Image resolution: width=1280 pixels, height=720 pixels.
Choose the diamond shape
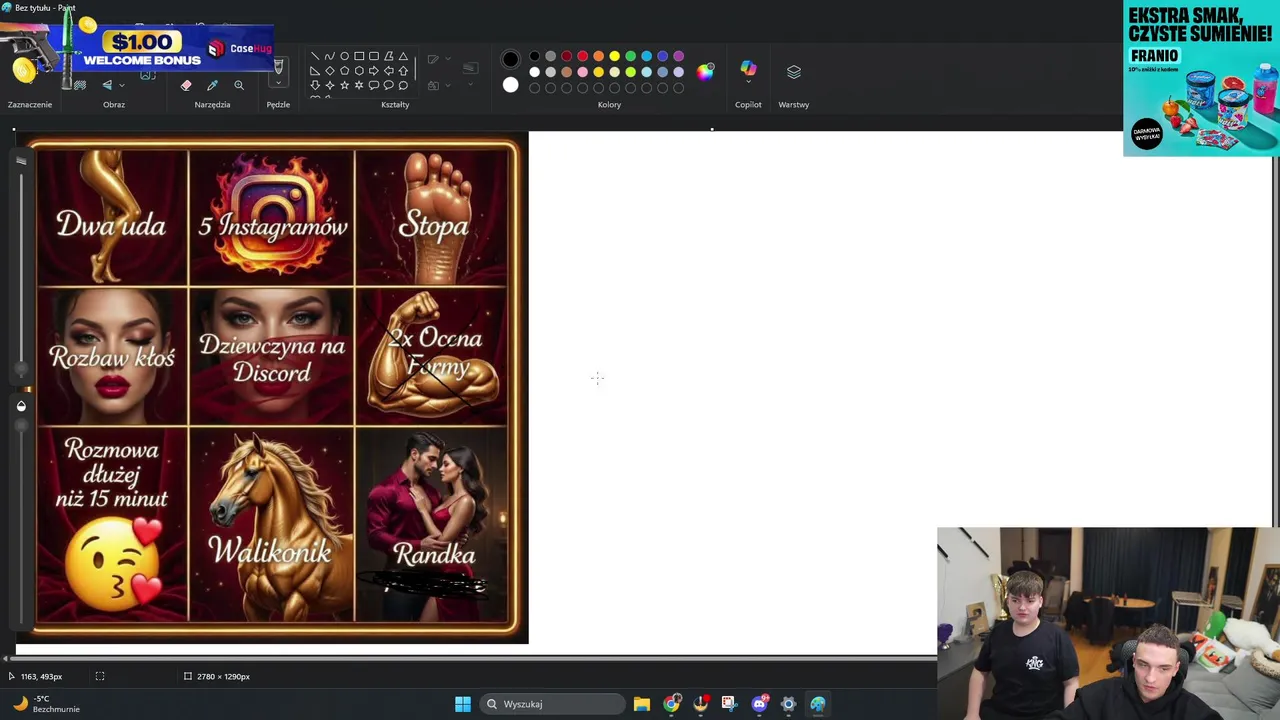point(330,71)
